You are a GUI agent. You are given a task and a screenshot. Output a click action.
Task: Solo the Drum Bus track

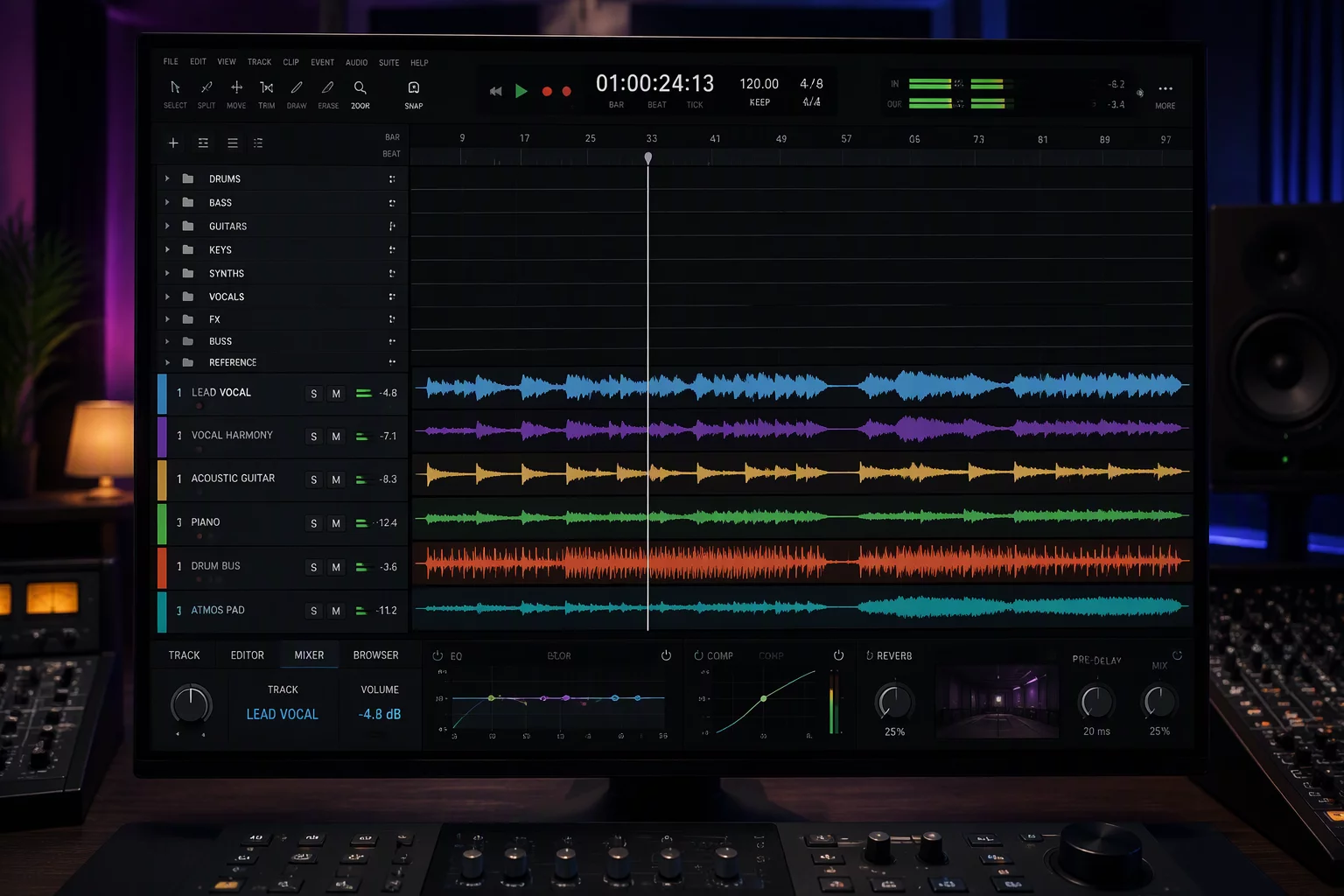click(314, 567)
